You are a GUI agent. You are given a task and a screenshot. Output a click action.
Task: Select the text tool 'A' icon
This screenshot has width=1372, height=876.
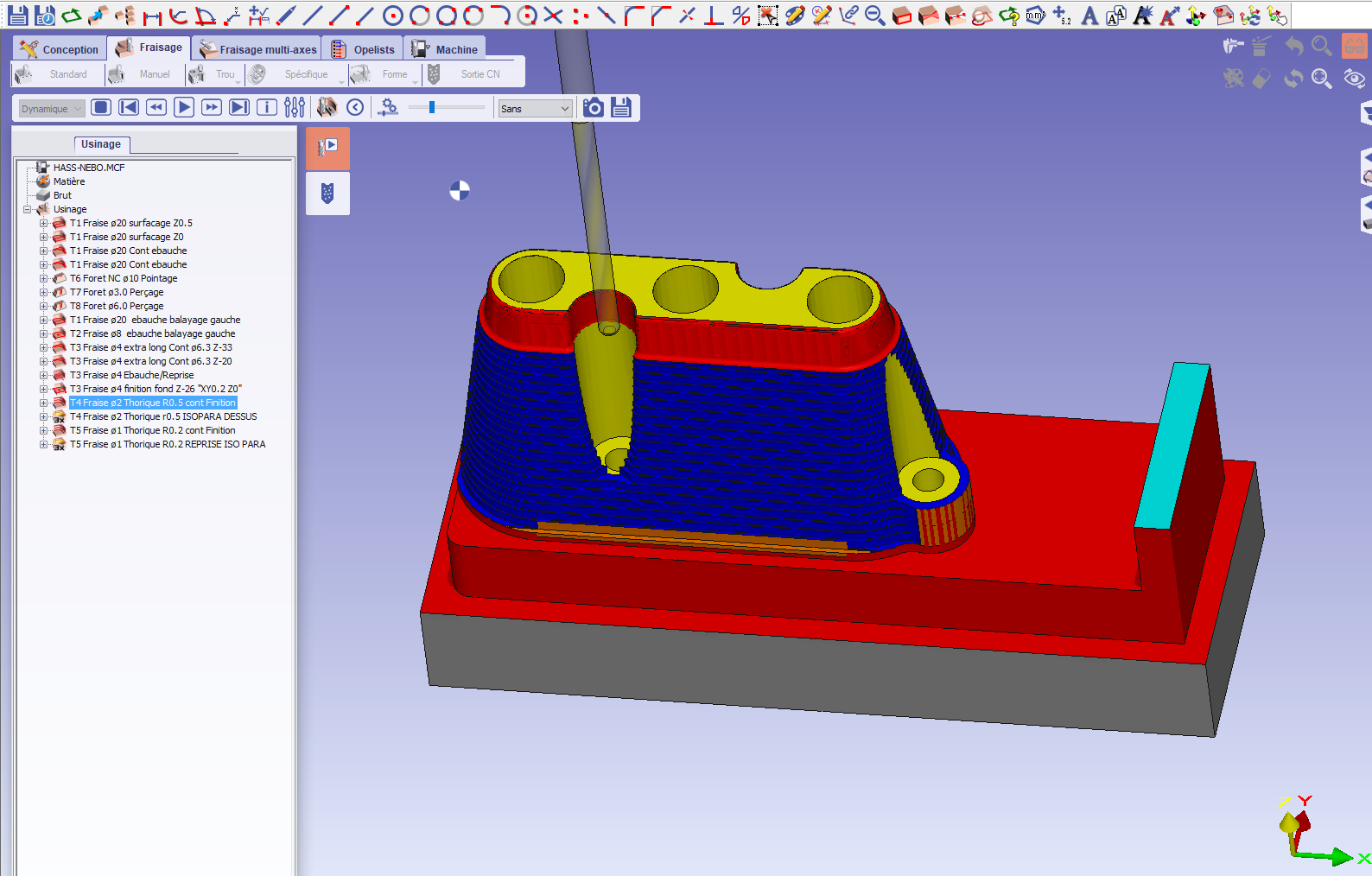[1089, 16]
